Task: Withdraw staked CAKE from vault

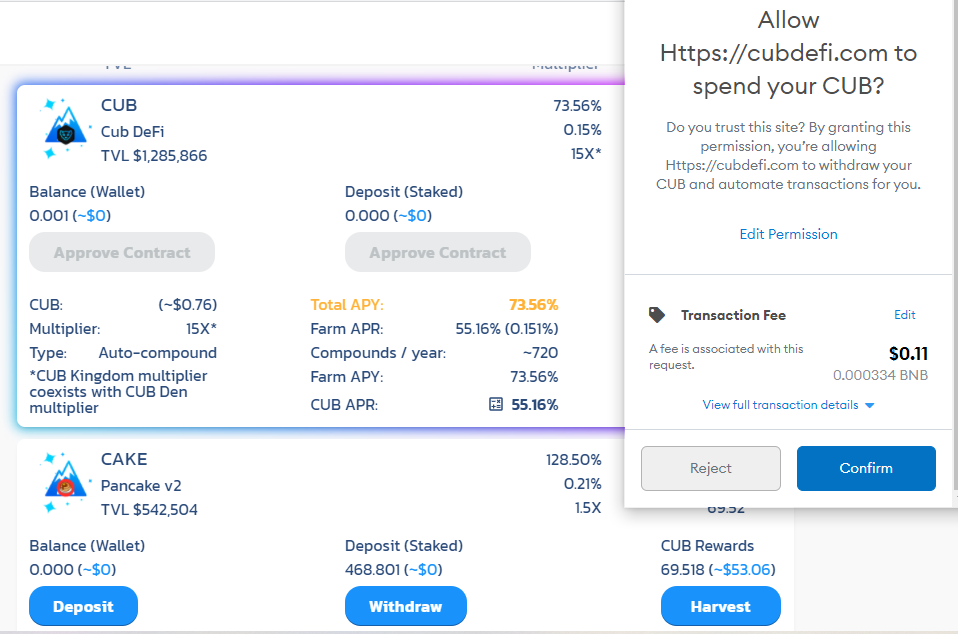Action: [x=406, y=607]
